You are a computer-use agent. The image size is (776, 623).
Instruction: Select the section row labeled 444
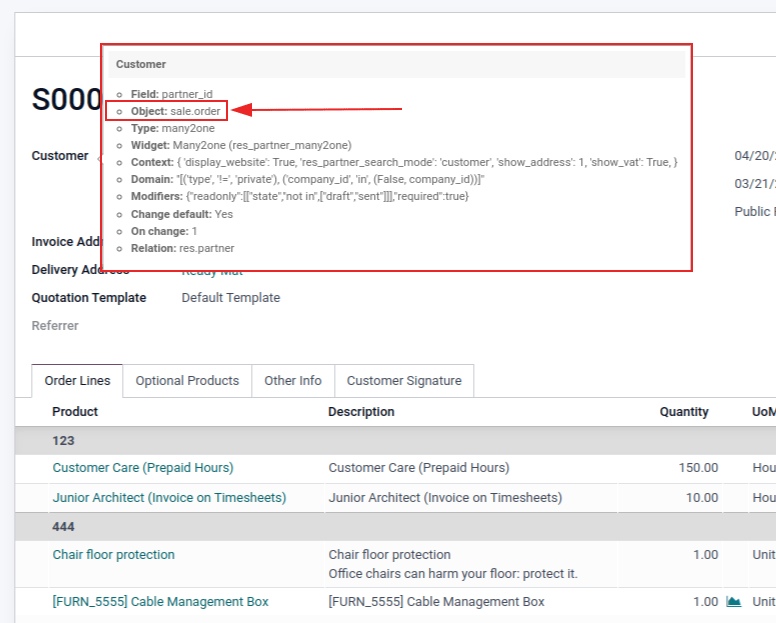(64, 527)
